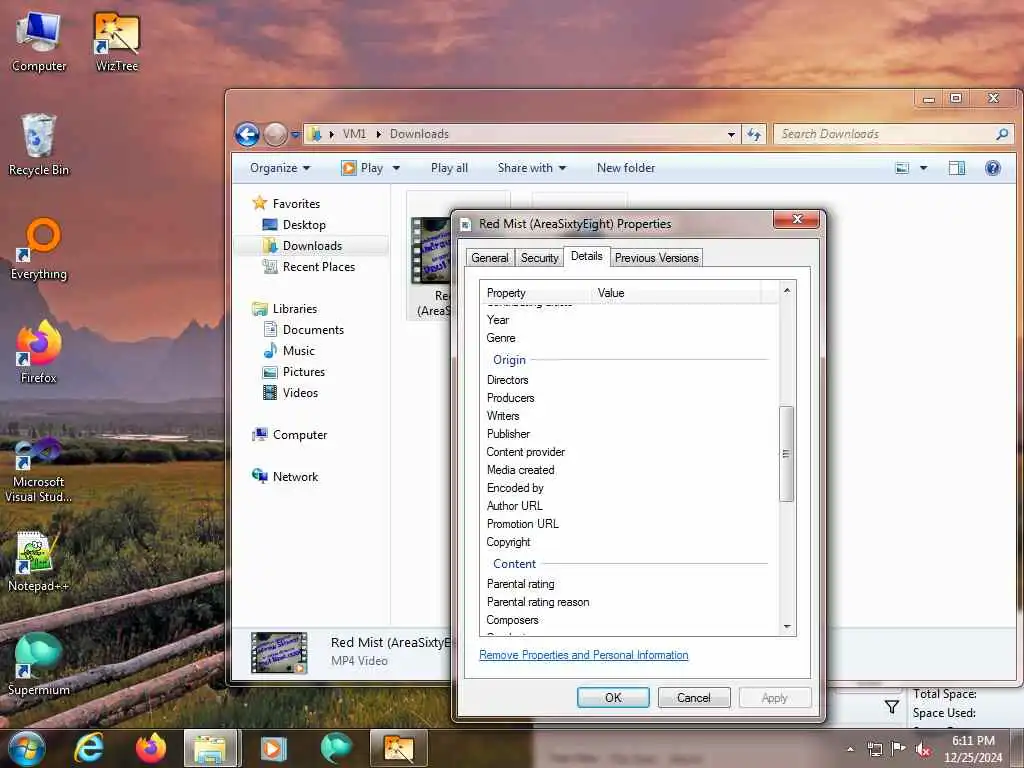1024x768 pixels.
Task: Click OK in the Properties dialog
Action: (613, 697)
